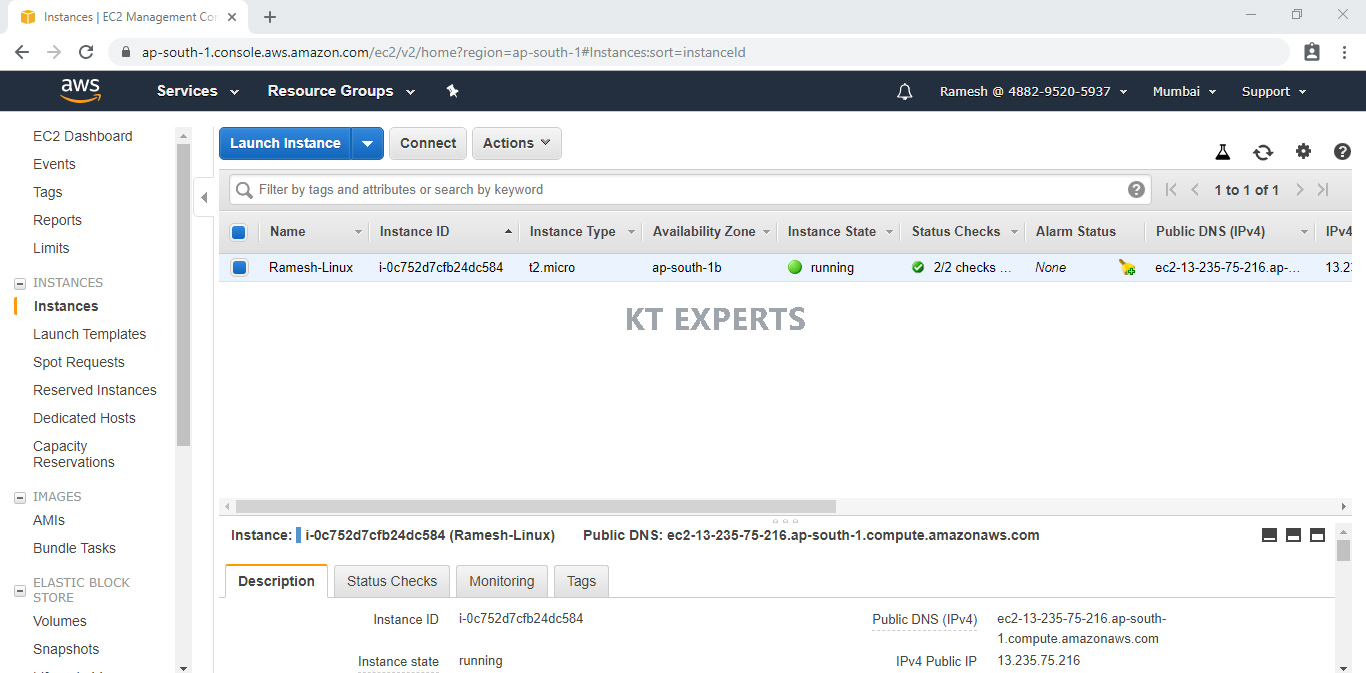Screen dimensions: 1366x673
Task: Collapse the IMAGES sidebar section
Action: (20, 497)
